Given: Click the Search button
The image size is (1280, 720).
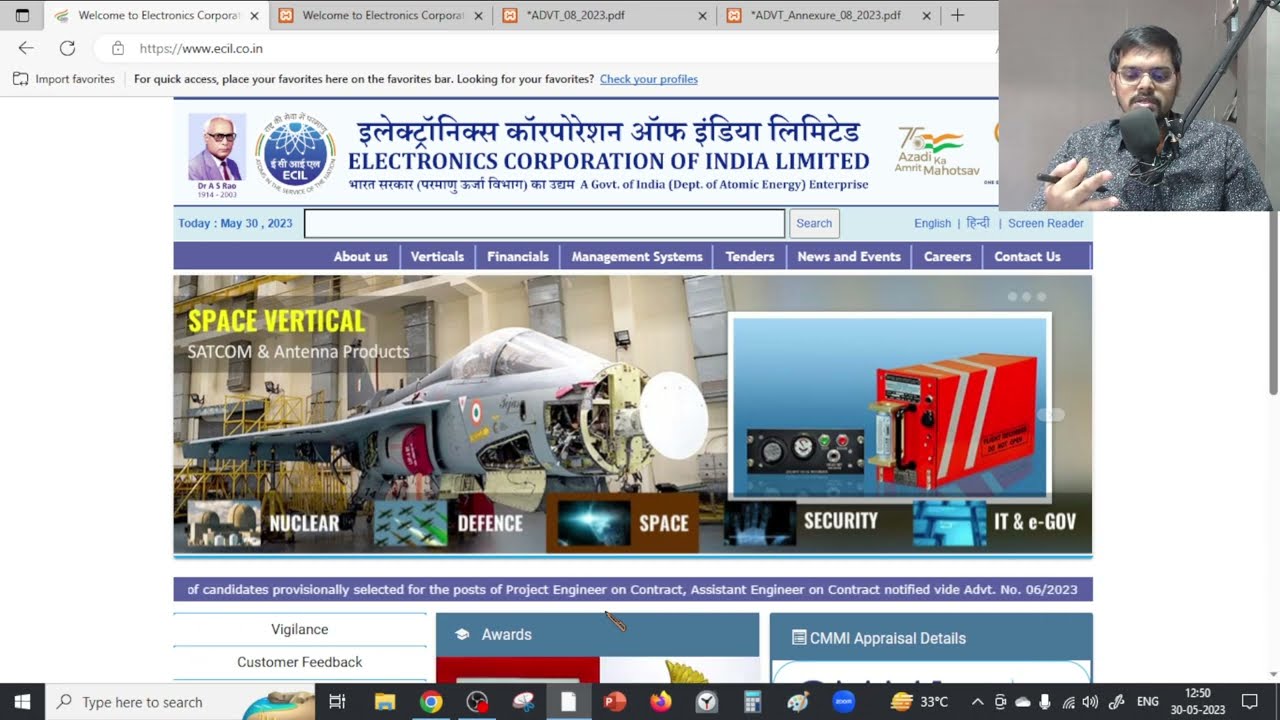Looking at the screenshot, I should tap(814, 223).
